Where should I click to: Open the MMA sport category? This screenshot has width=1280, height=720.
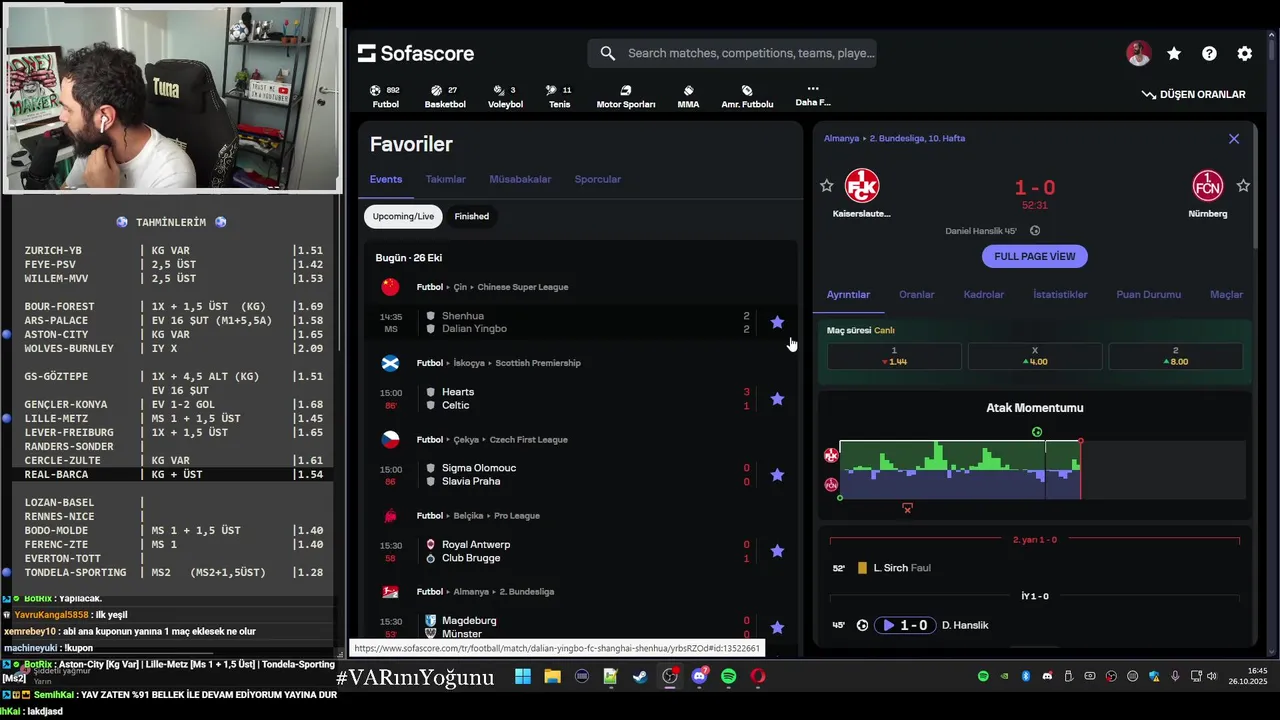688,97
